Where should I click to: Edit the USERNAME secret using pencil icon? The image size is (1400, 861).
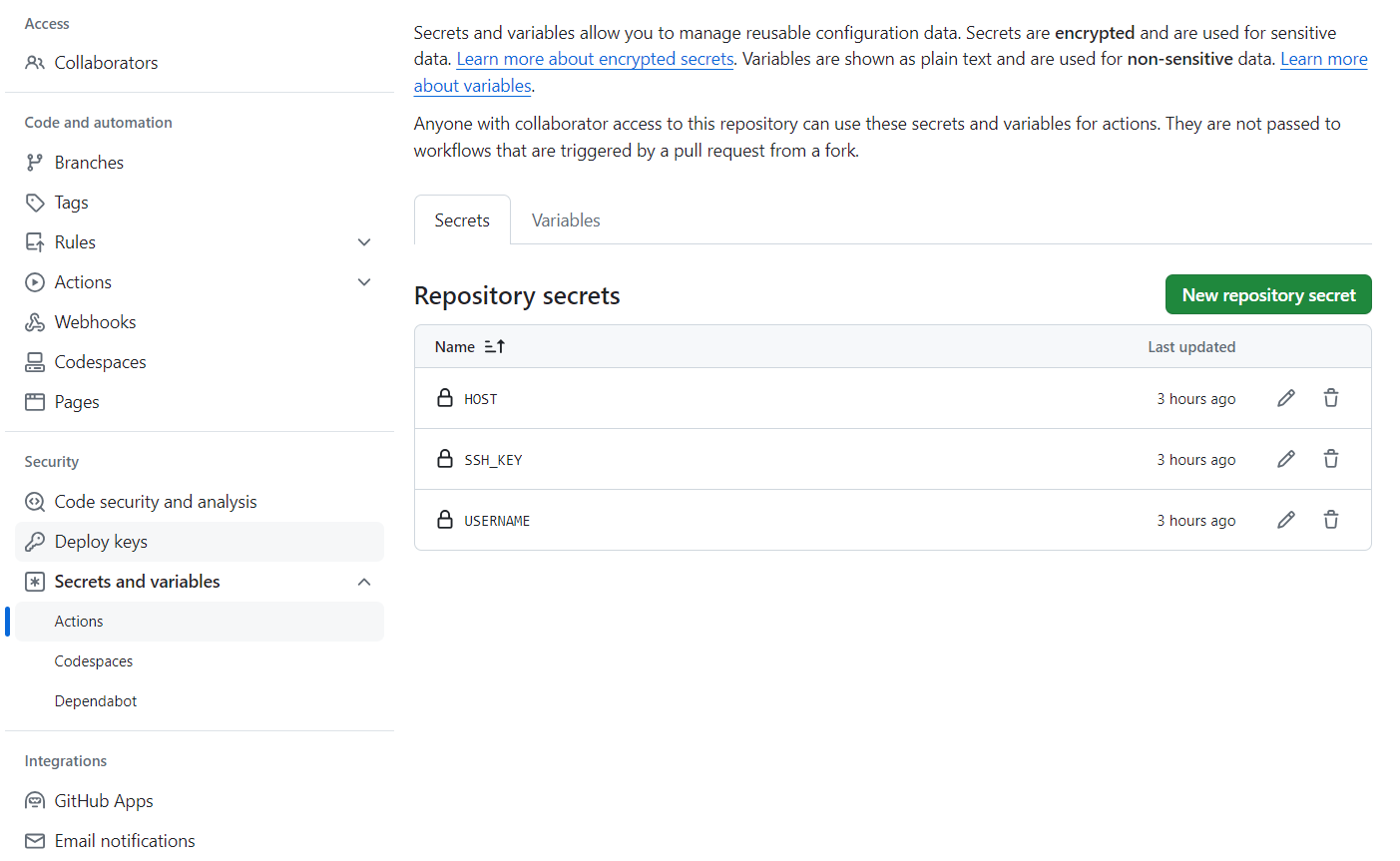[1286, 520]
